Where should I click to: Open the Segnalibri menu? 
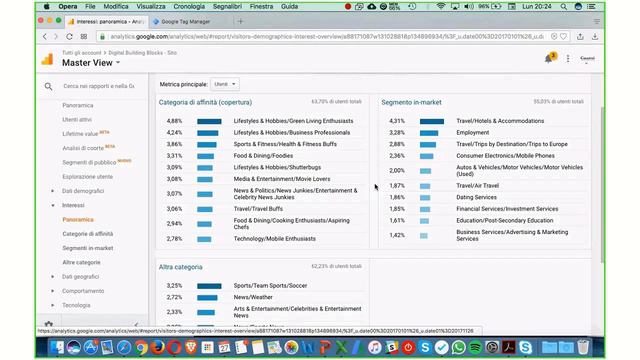pyautogui.click(x=227, y=7)
